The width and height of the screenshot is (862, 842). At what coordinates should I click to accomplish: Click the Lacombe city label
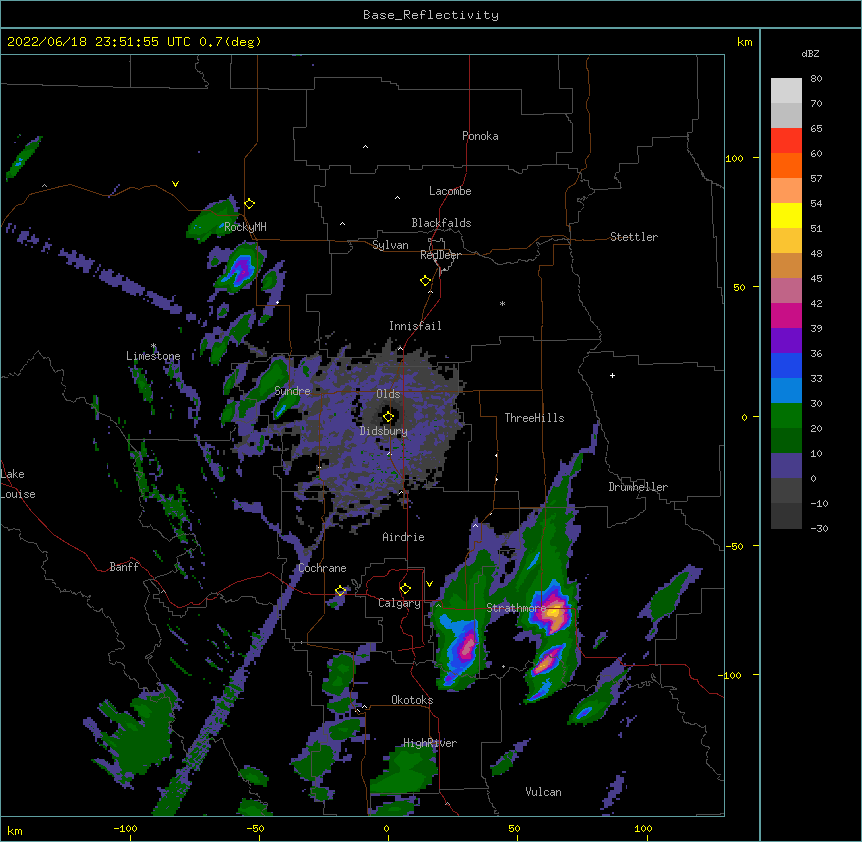point(450,191)
